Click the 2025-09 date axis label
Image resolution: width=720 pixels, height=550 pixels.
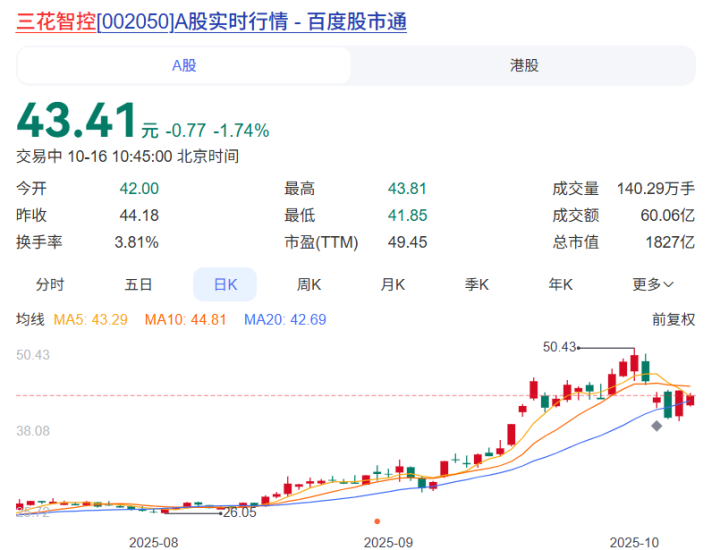[388, 542]
